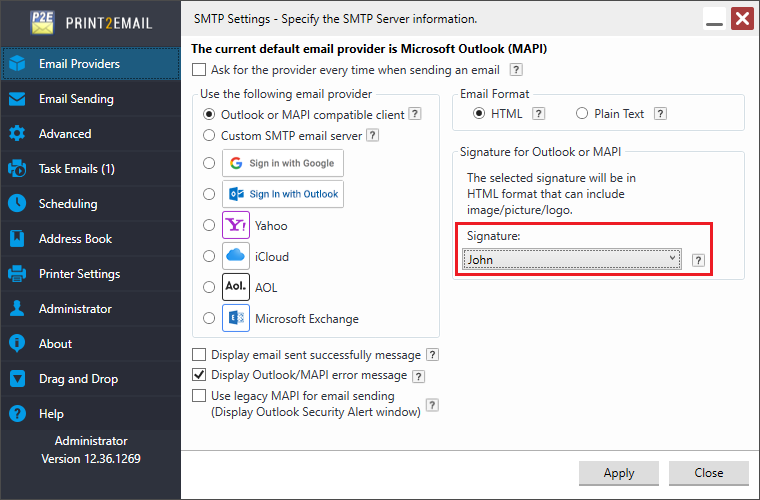The height and width of the screenshot is (500, 760).
Task: Click the Yahoo logo icon
Action: [236, 225]
